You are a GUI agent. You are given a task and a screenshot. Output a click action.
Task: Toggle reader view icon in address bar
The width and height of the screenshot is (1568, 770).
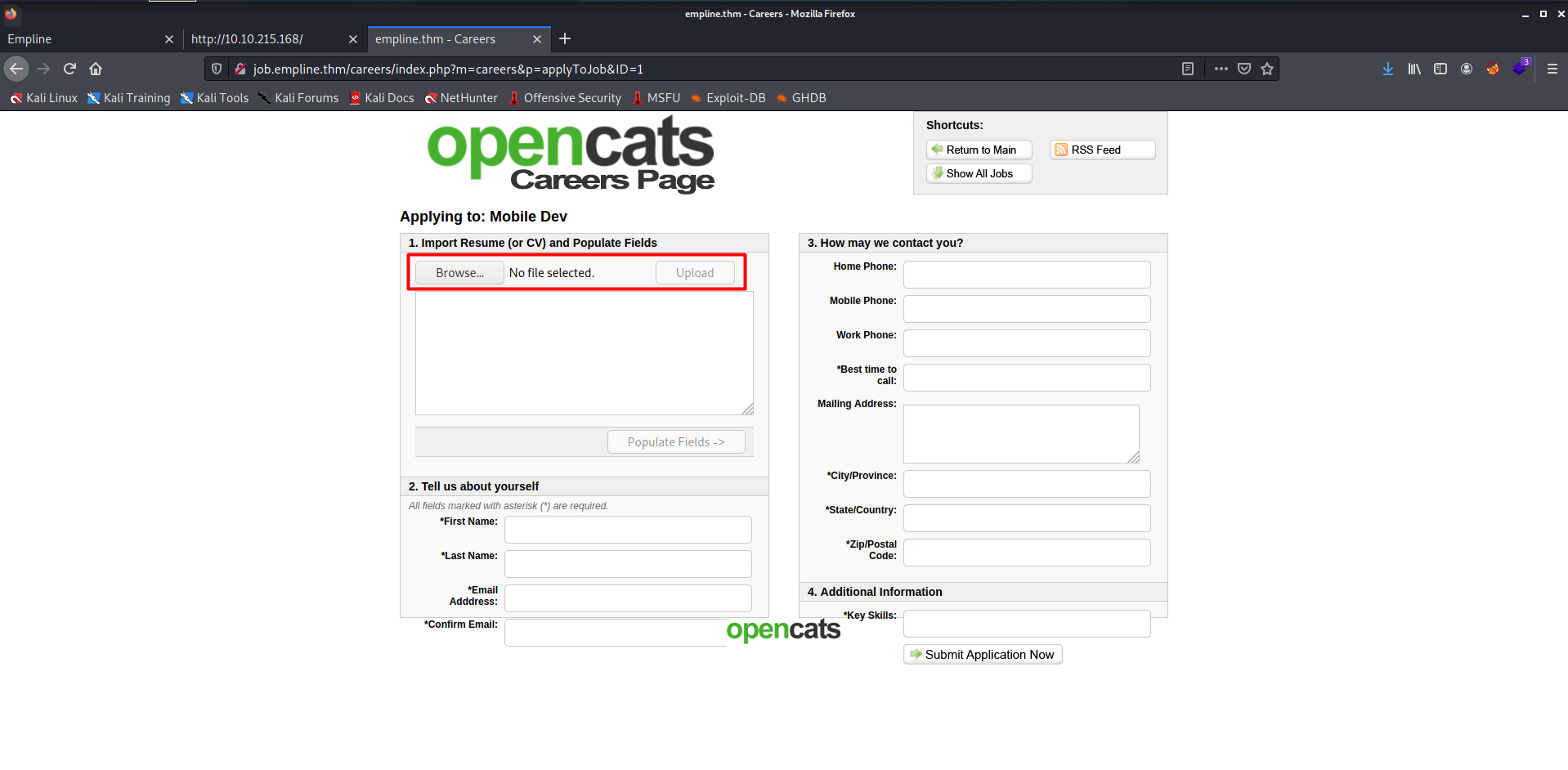[x=1188, y=69]
